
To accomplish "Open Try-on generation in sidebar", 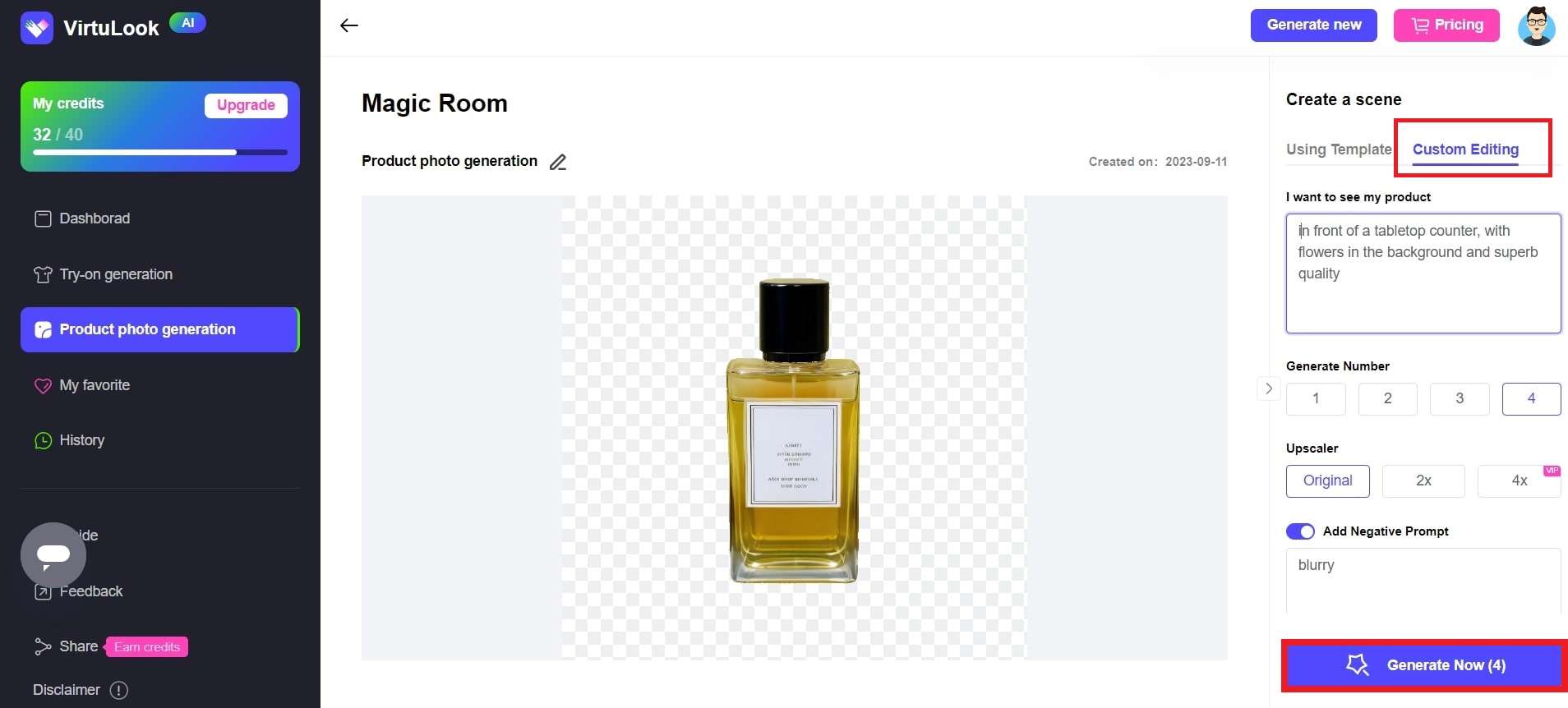I will coord(103,274).
